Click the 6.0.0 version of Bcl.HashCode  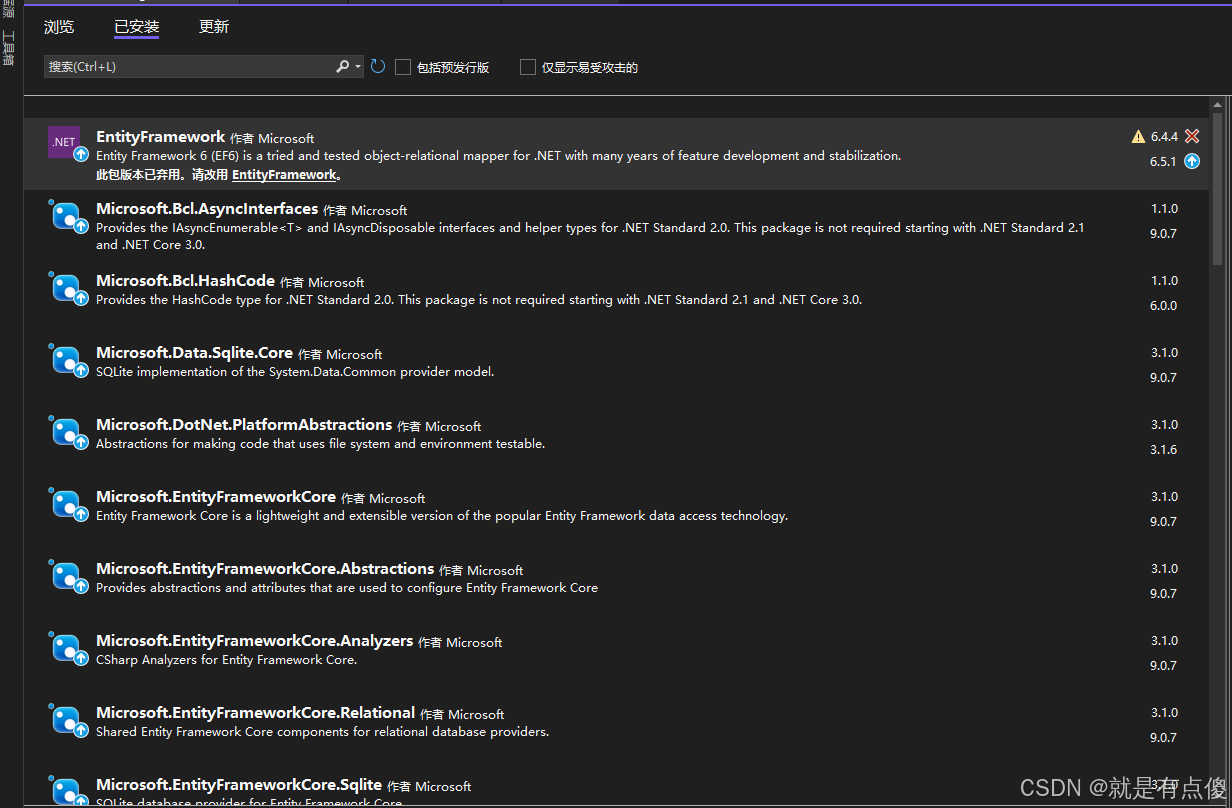pos(1163,306)
